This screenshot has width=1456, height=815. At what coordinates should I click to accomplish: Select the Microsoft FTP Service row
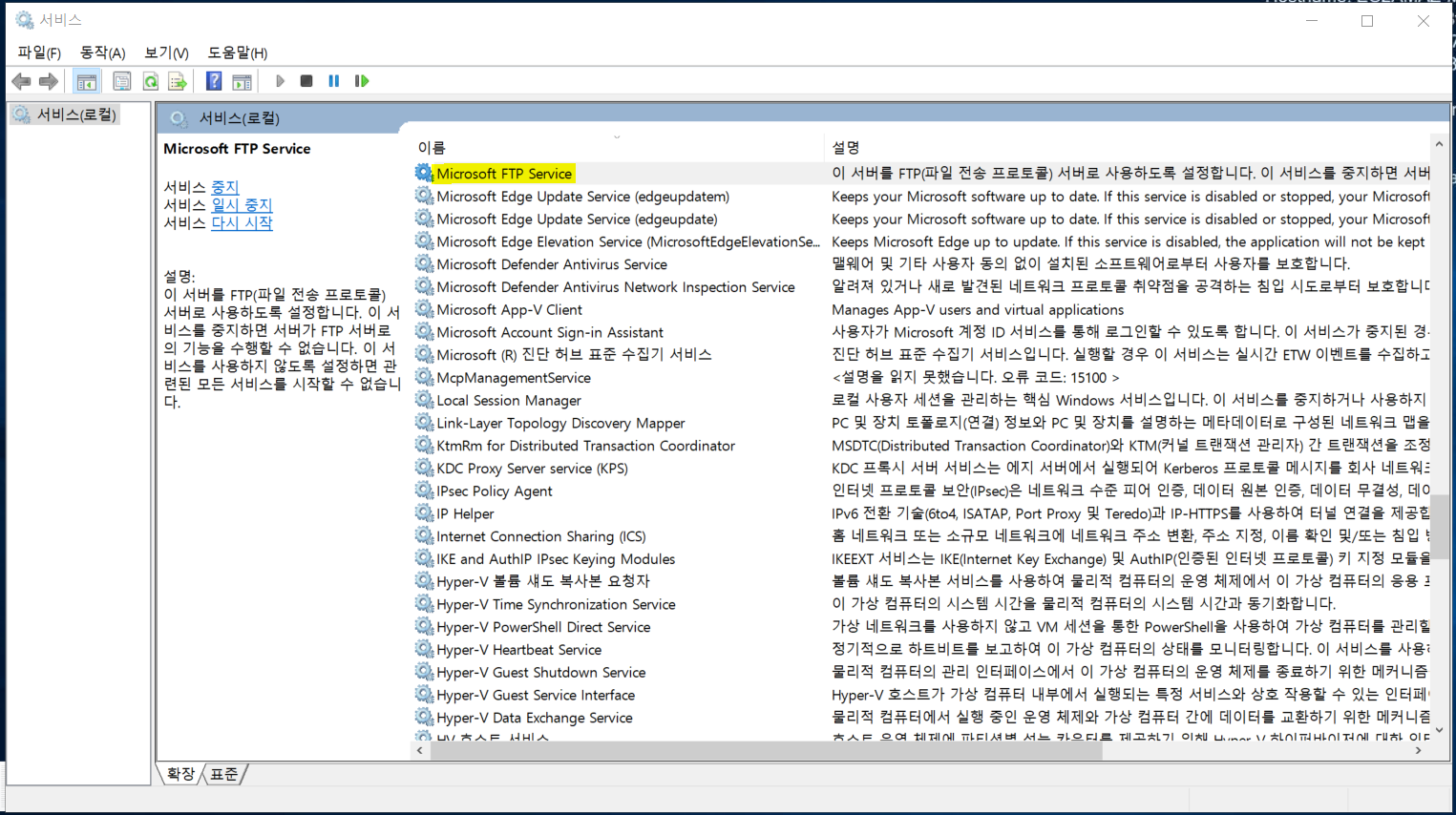click(504, 174)
